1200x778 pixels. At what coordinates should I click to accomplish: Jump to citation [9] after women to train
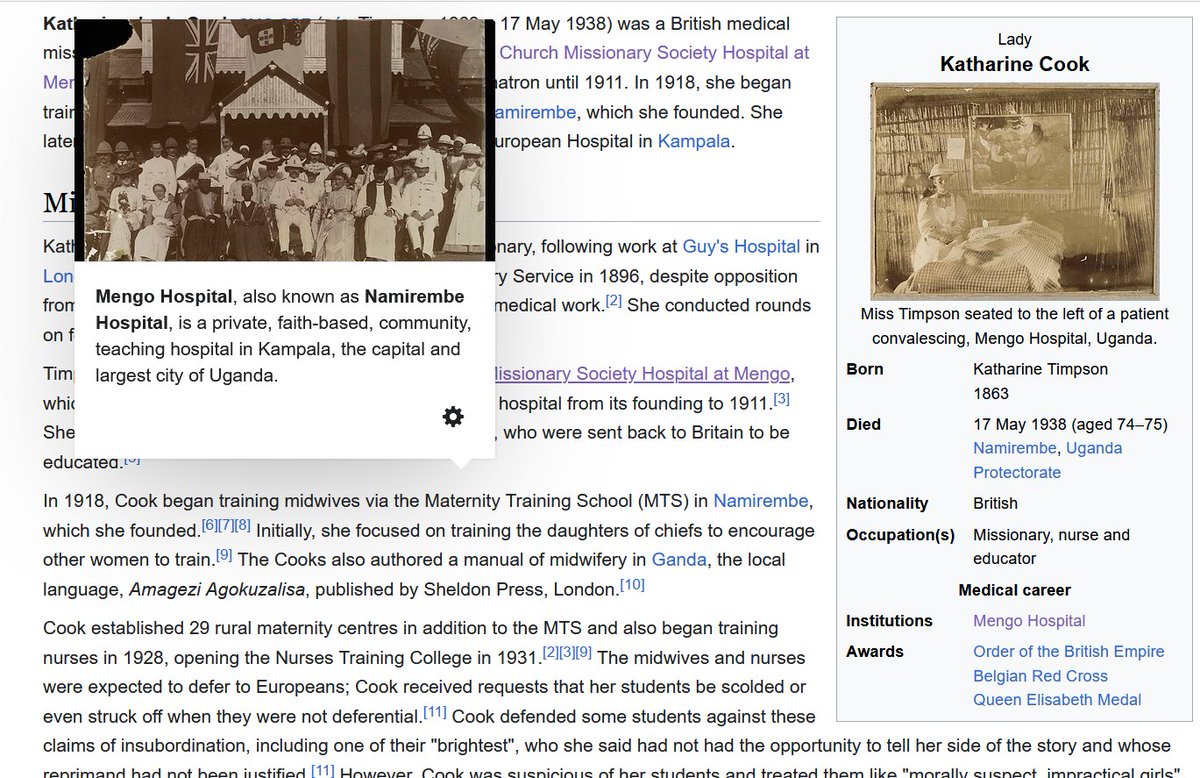(224, 554)
